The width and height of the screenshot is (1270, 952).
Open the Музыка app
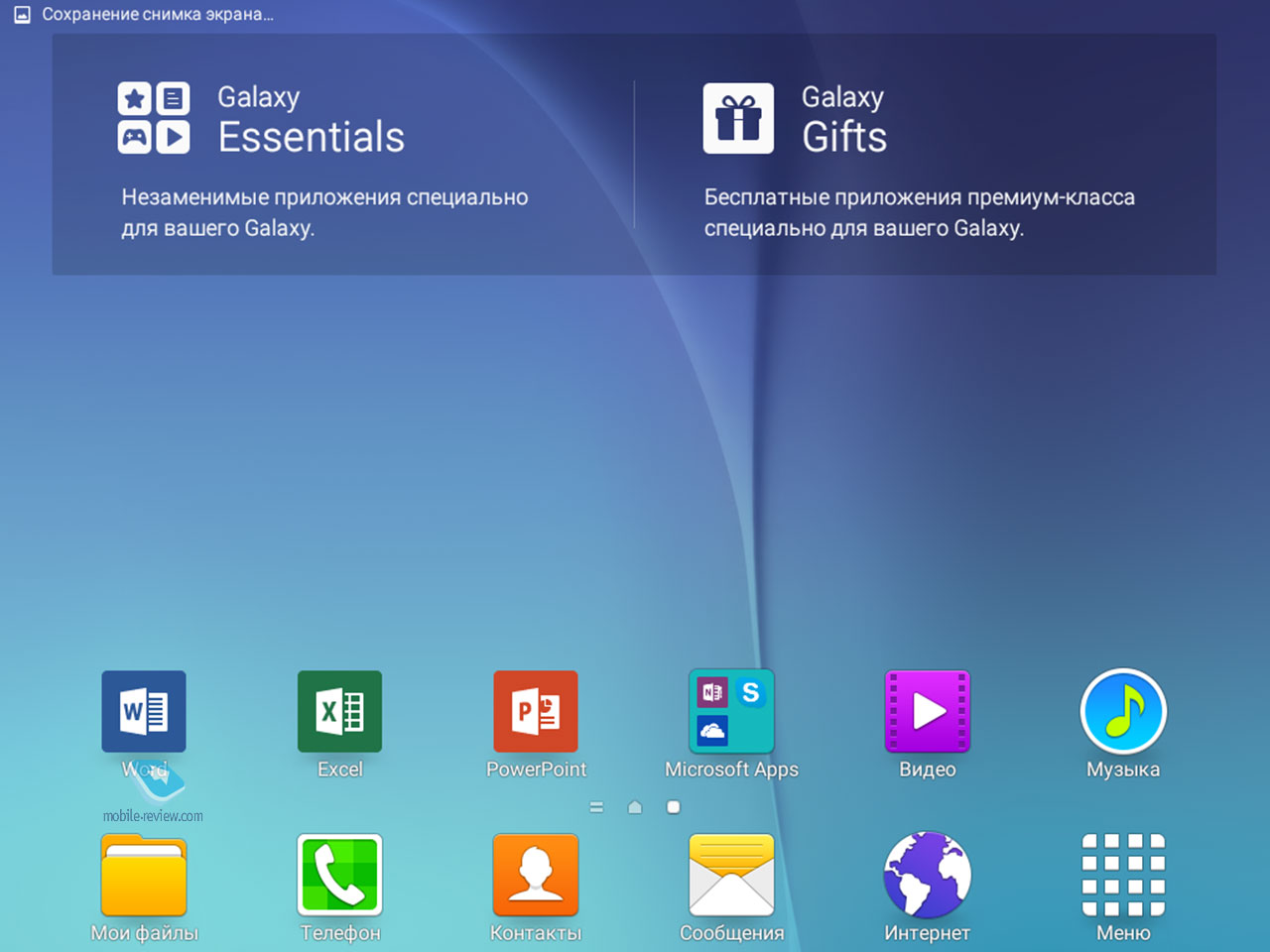click(1123, 711)
